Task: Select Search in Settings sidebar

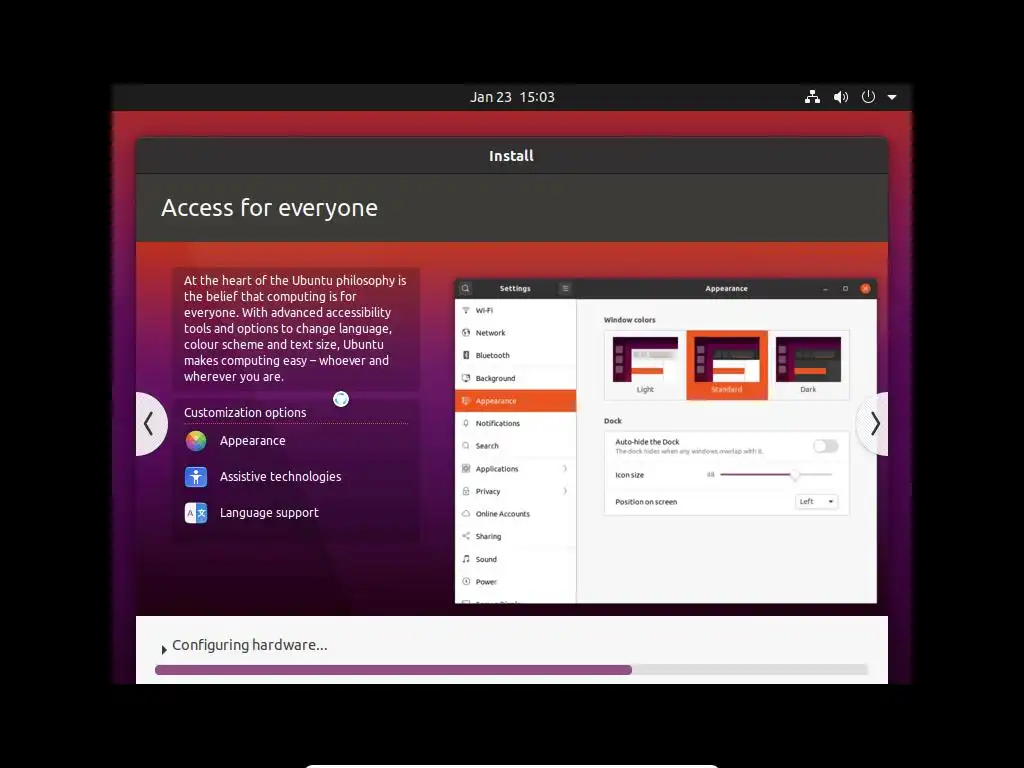Action: (x=515, y=446)
